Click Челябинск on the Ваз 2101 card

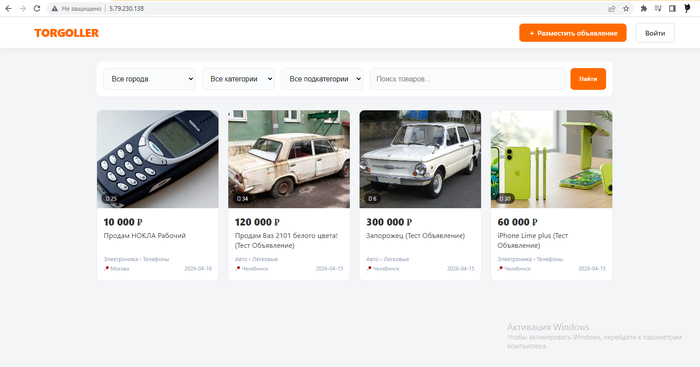pyautogui.click(x=255, y=269)
